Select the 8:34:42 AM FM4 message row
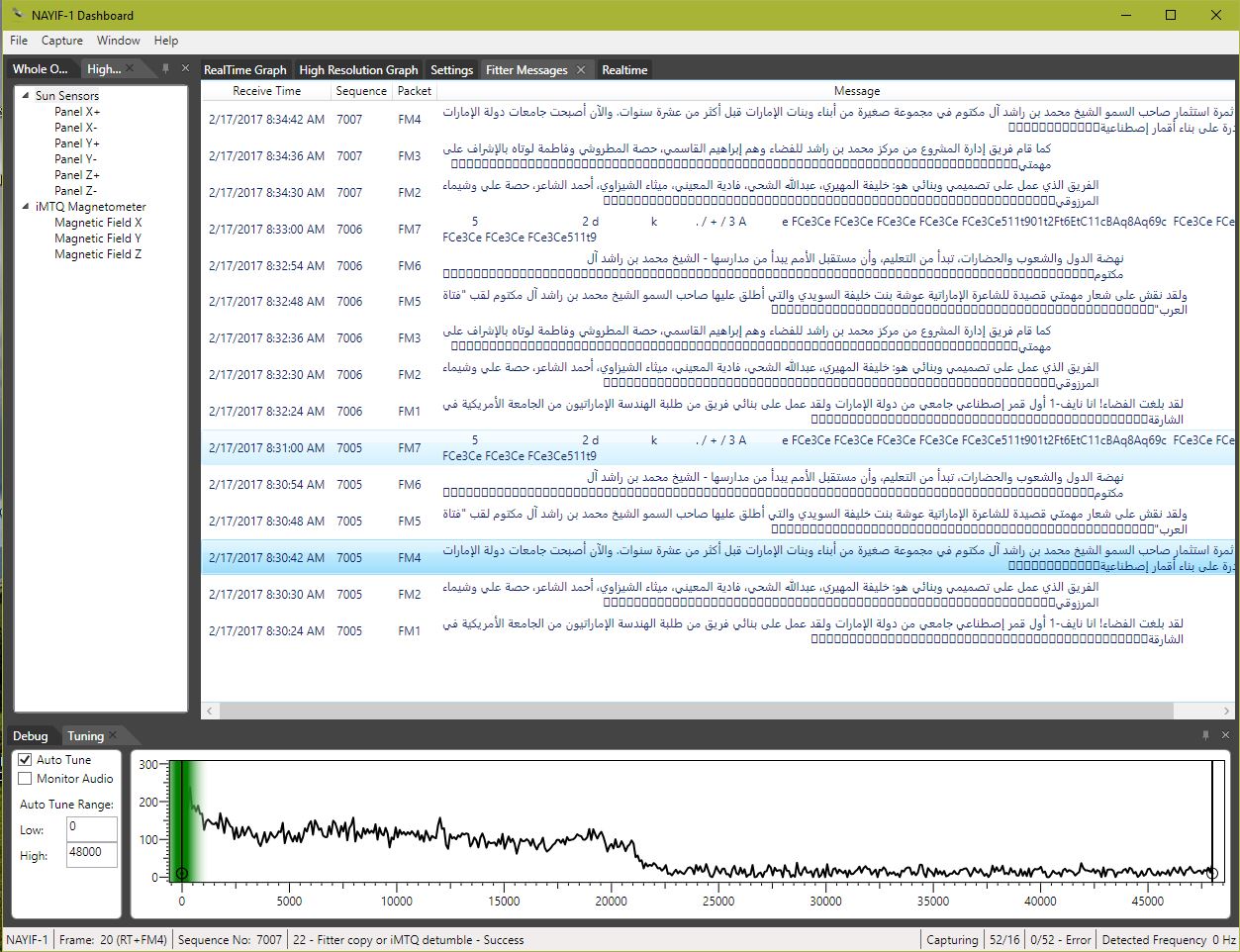The height and width of the screenshot is (952, 1240). 717,120
